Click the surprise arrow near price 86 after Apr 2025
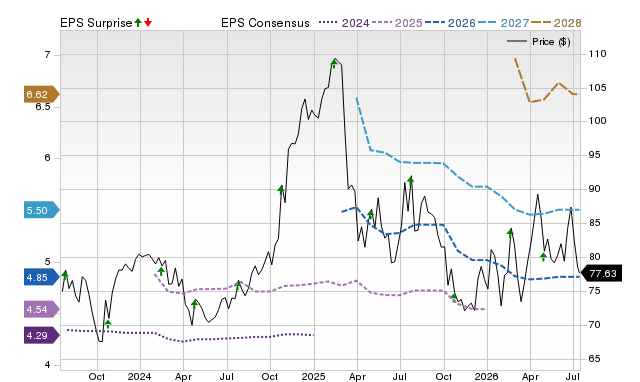The image size is (640, 382). [371, 214]
